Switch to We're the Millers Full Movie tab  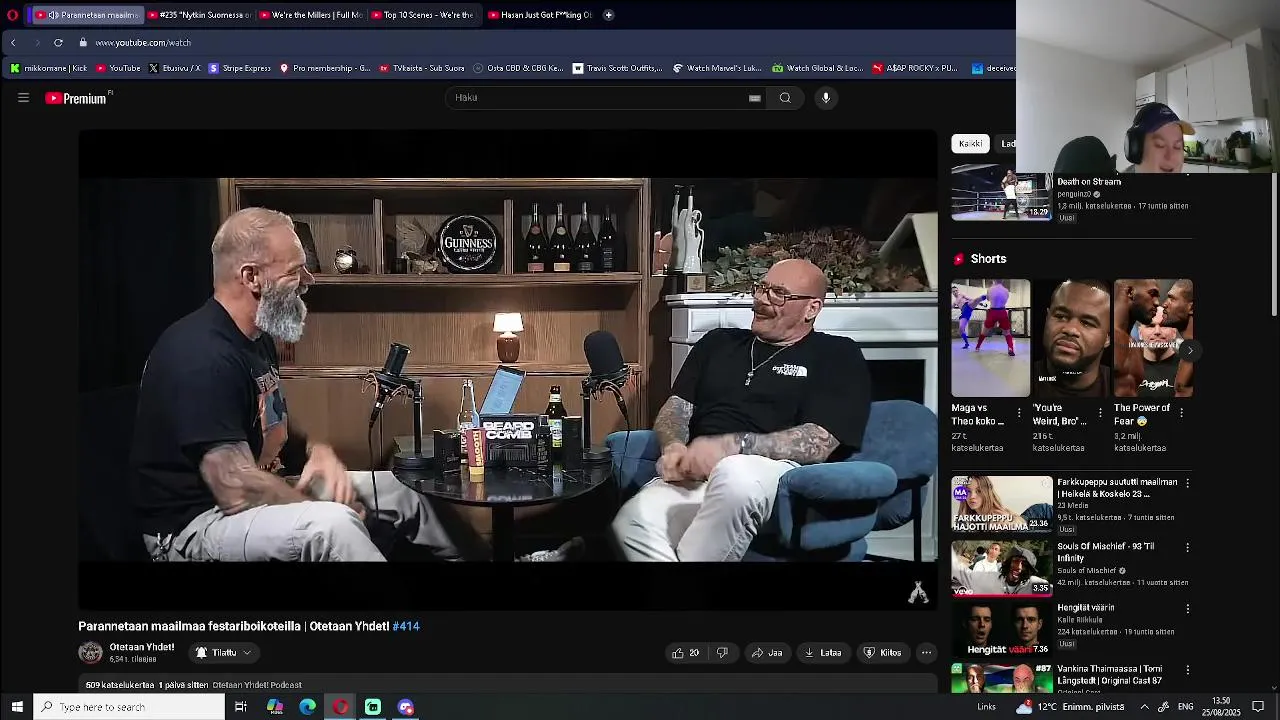click(310, 15)
